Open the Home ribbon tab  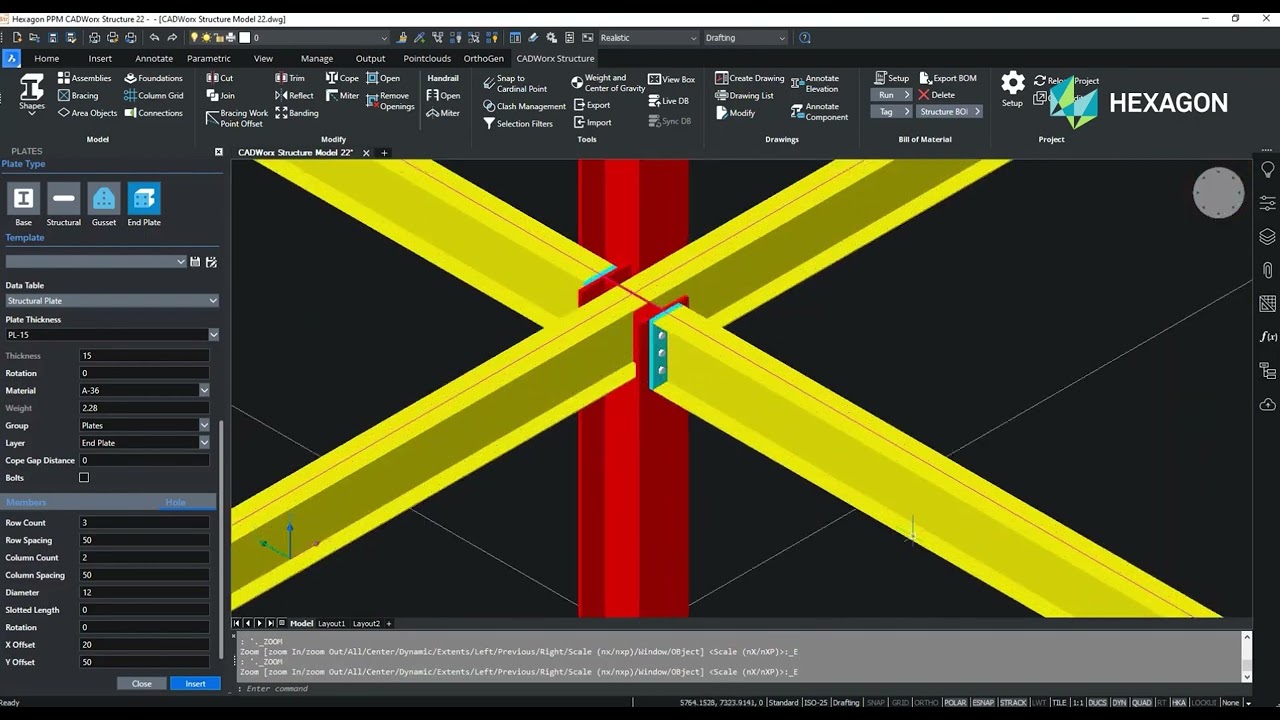click(46, 58)
